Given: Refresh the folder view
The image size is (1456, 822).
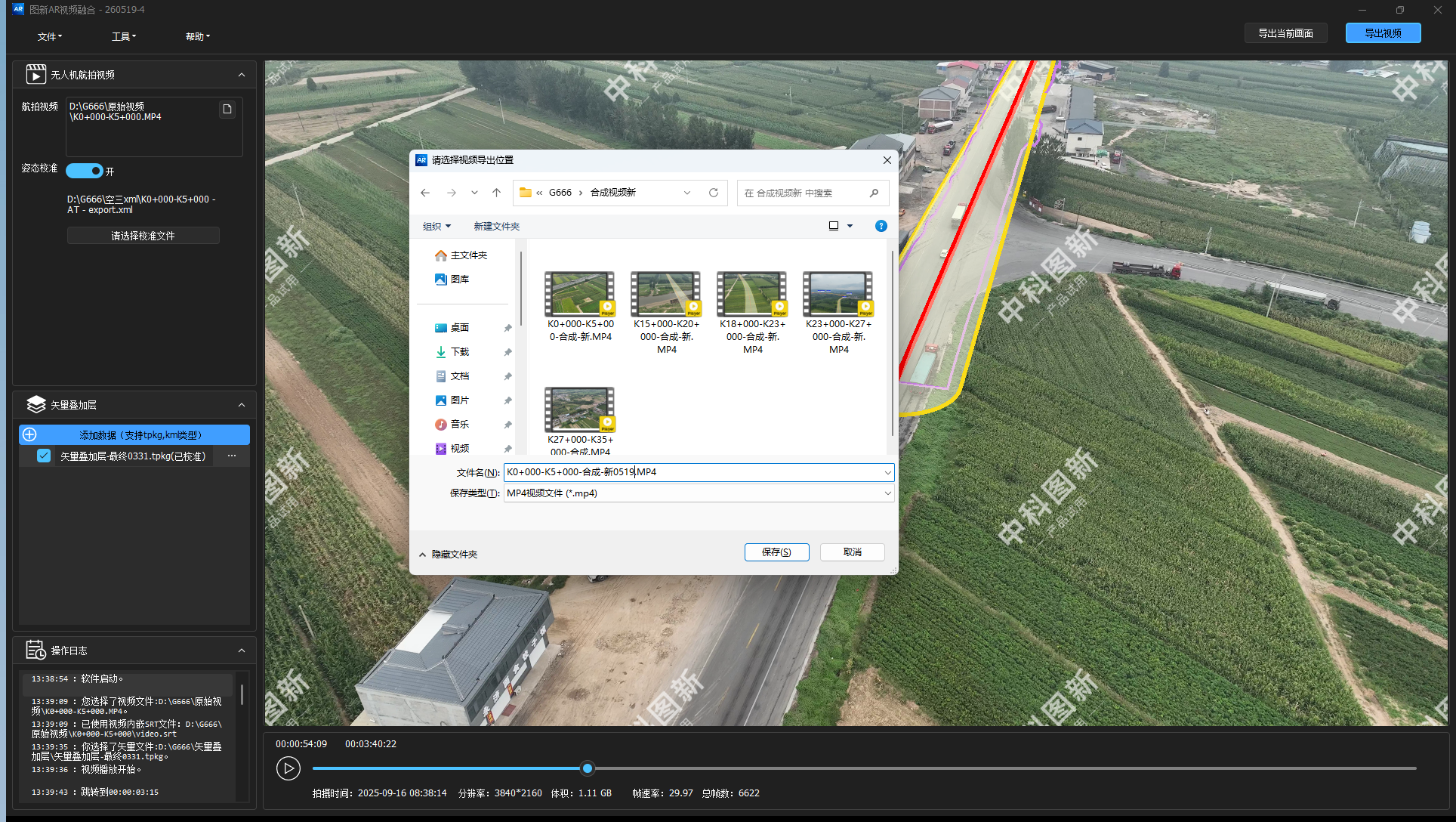Looking at the screenshot, I should tap(714, 193).
